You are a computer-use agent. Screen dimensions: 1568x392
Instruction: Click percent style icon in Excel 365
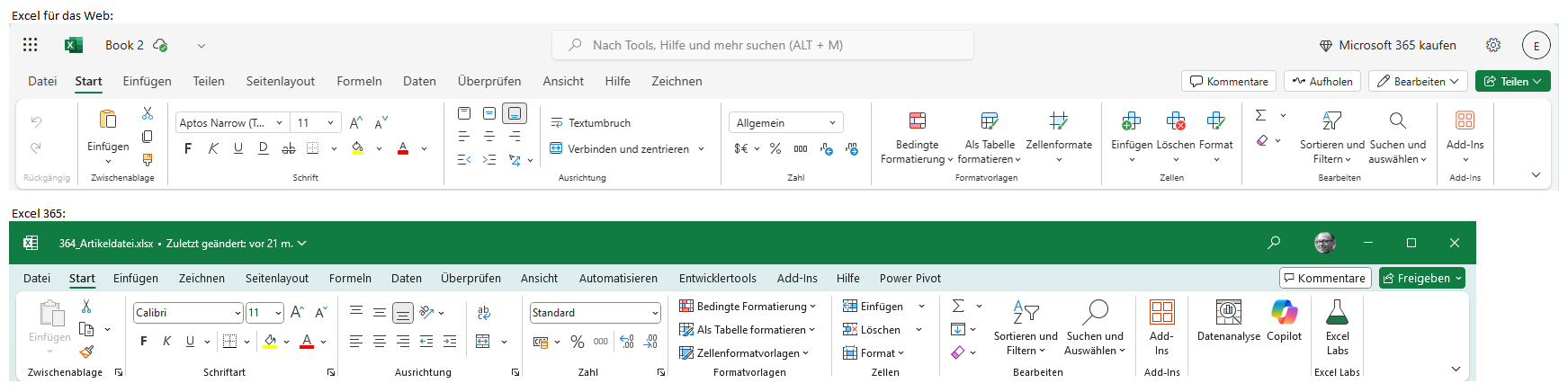pyautogui.click(x=578, y=342)
